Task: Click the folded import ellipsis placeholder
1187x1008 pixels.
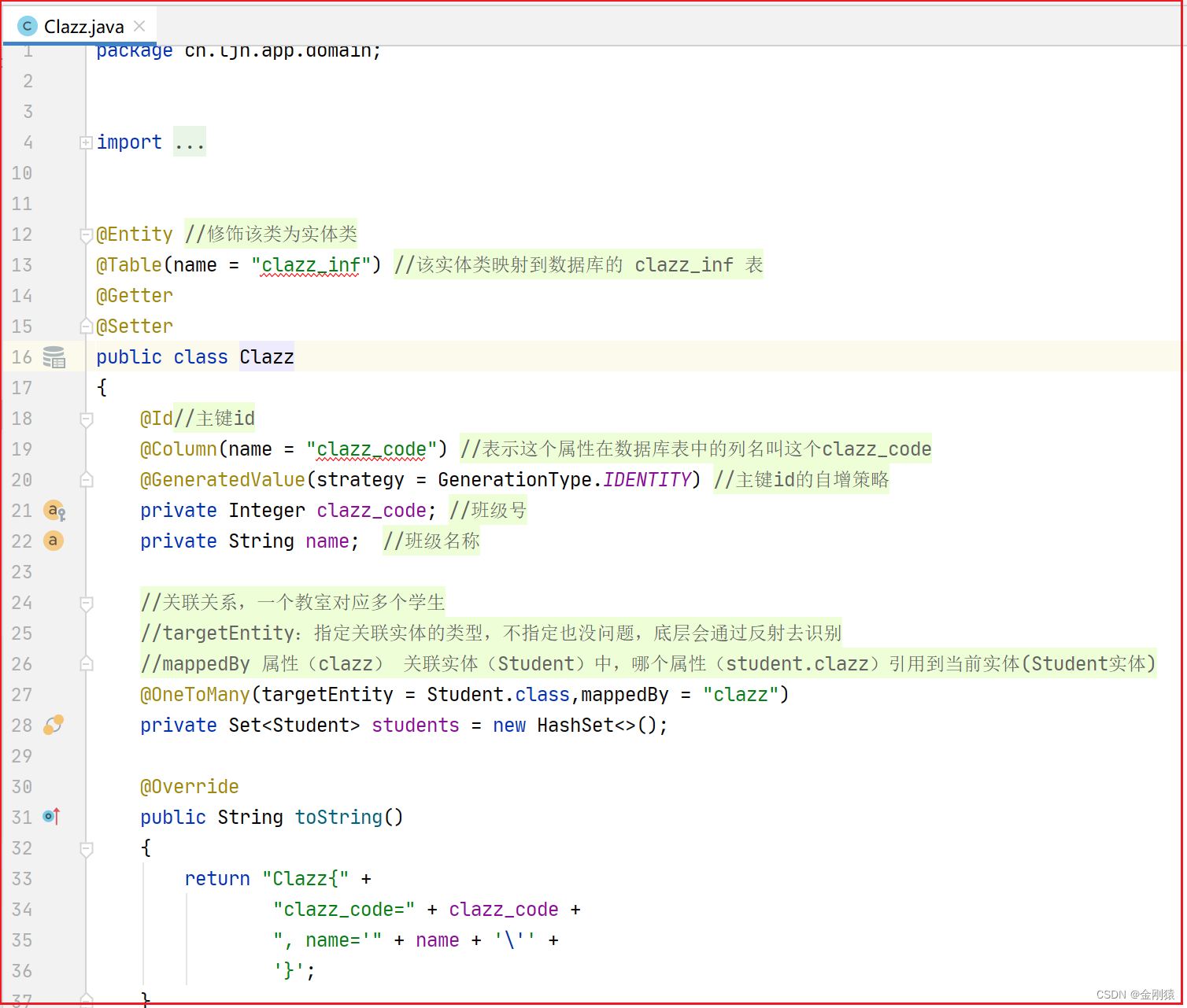Action: (x=190, y=142)
